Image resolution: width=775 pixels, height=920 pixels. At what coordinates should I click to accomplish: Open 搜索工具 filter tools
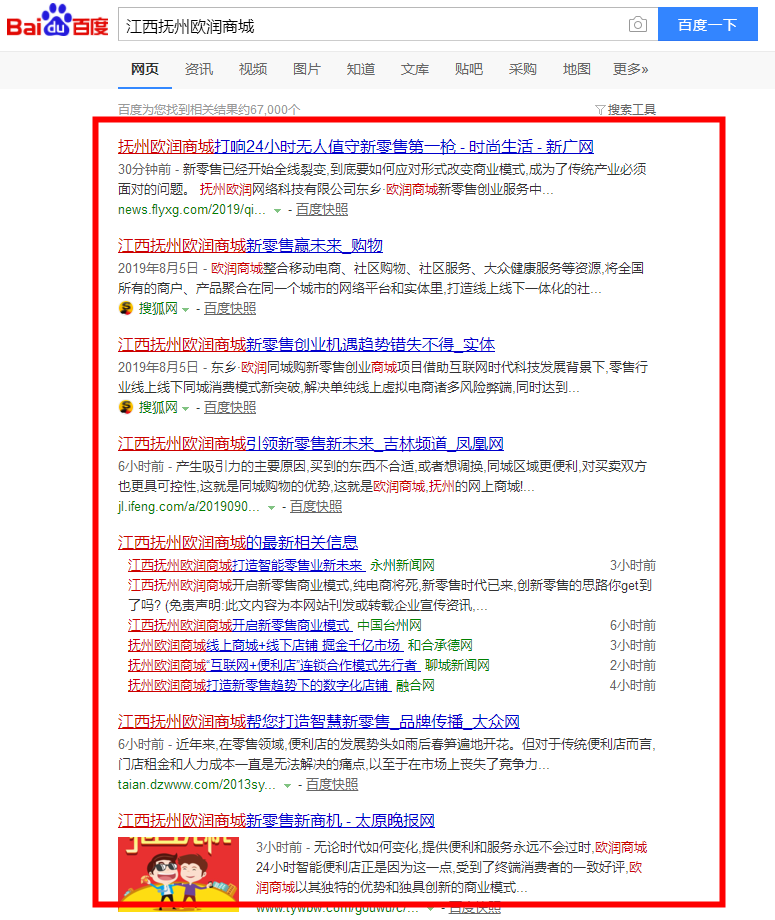click(625, 109)
